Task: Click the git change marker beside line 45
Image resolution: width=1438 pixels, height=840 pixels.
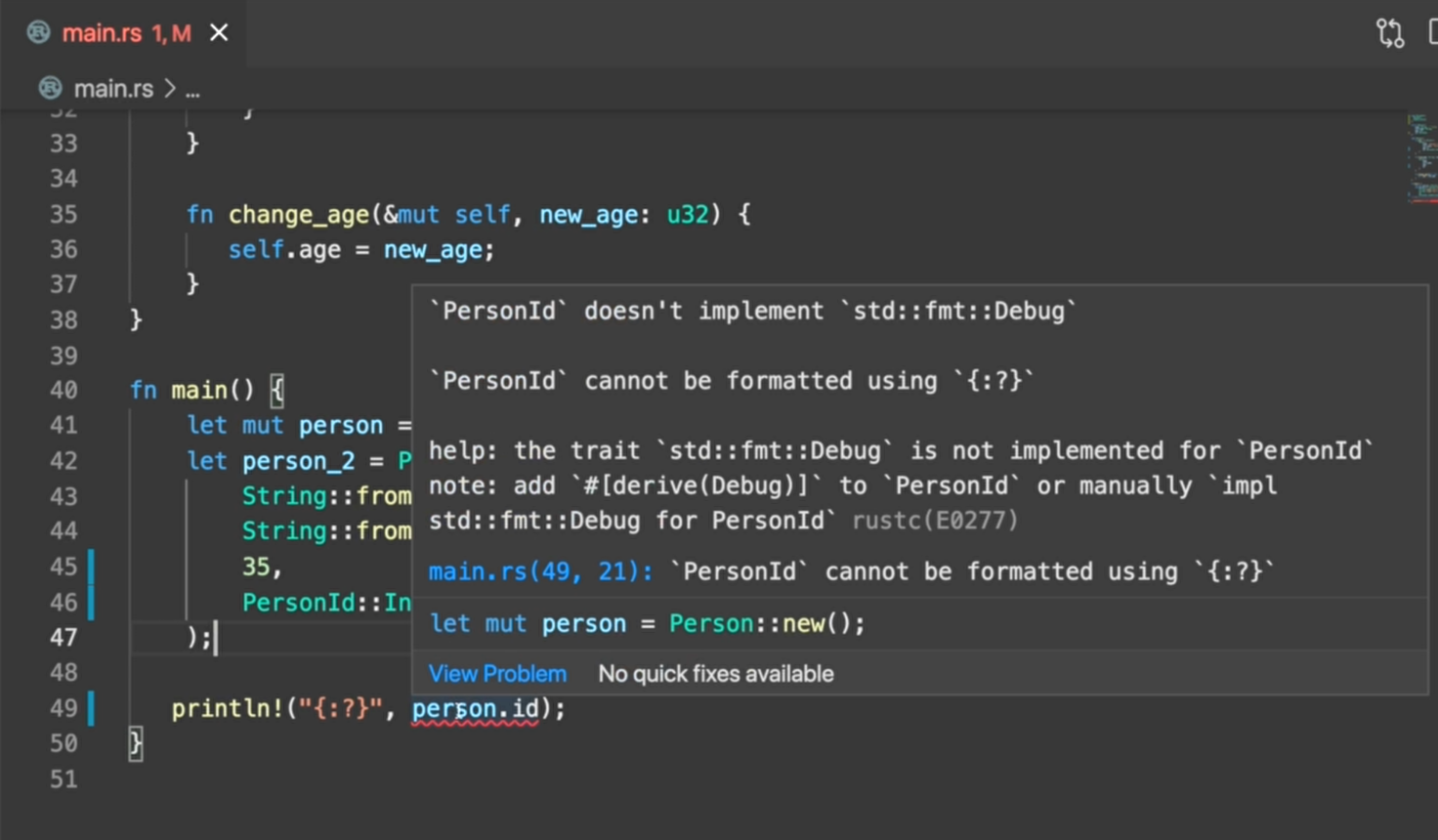Action: (92, 567)
